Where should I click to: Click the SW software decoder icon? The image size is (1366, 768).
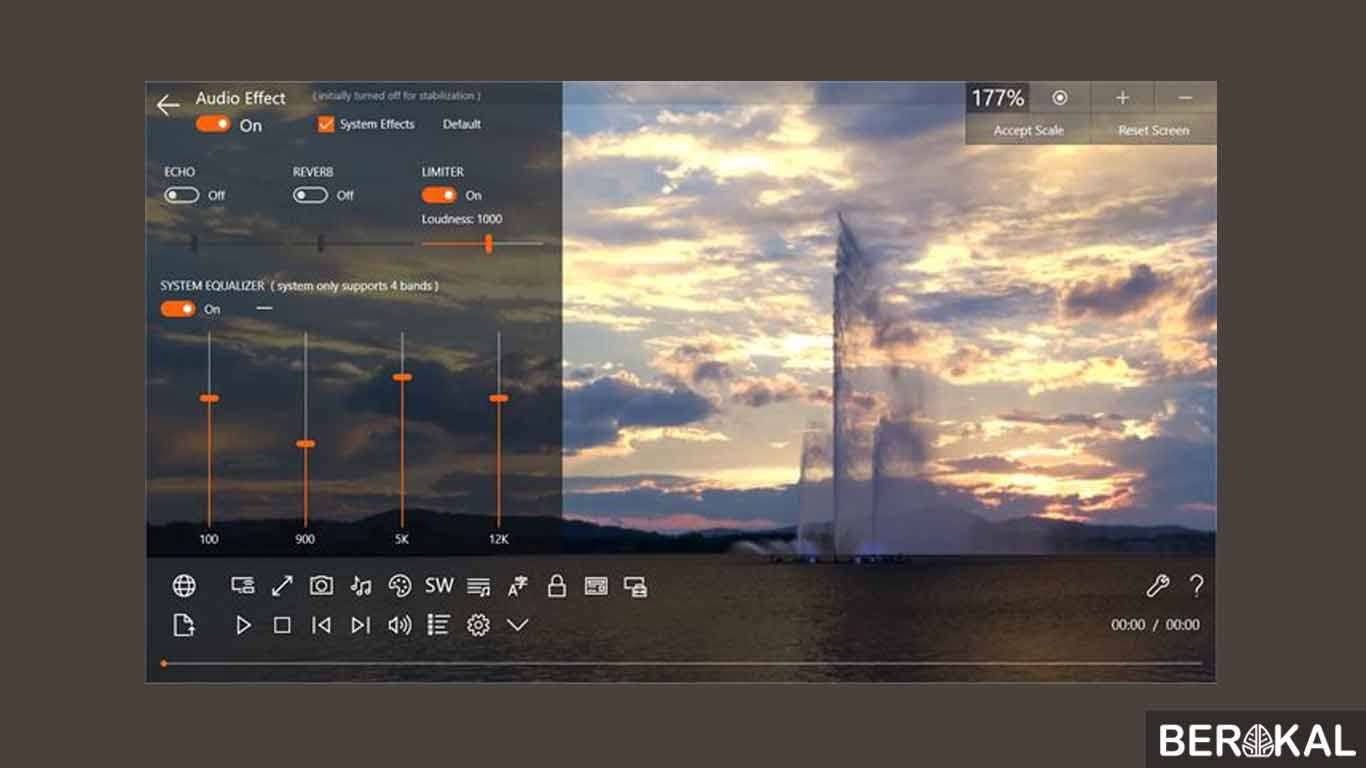click(438, 586)
